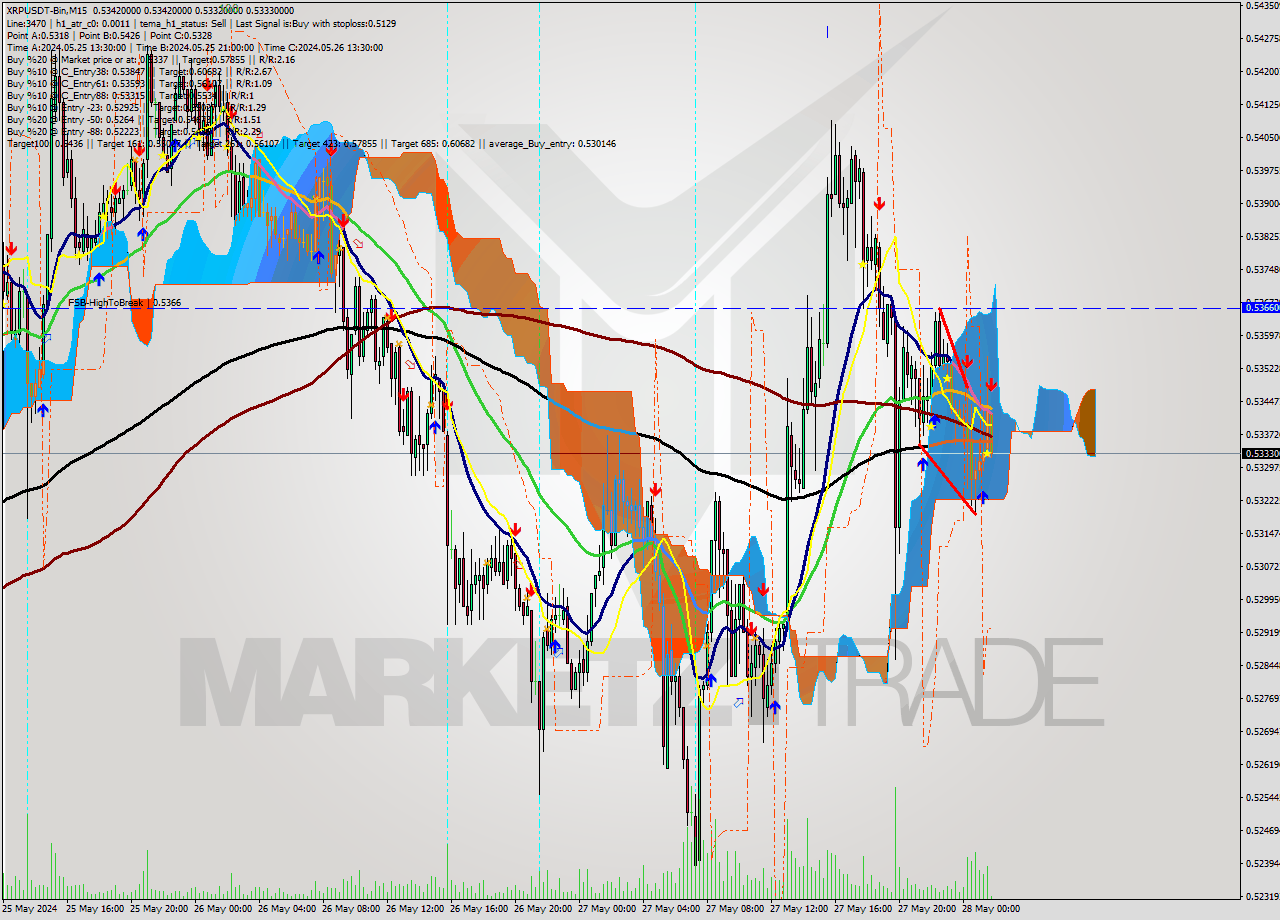Viewport: 1280px width, 920px height.
Task: Click the '26 May 08:00' time axis label
Action: click(x=352, y=908)
